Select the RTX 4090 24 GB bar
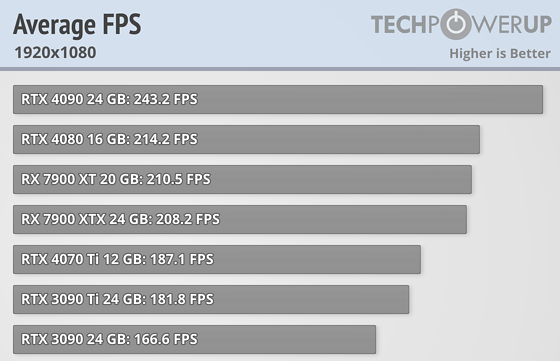The image size is (560, 361). click(278, 99)
